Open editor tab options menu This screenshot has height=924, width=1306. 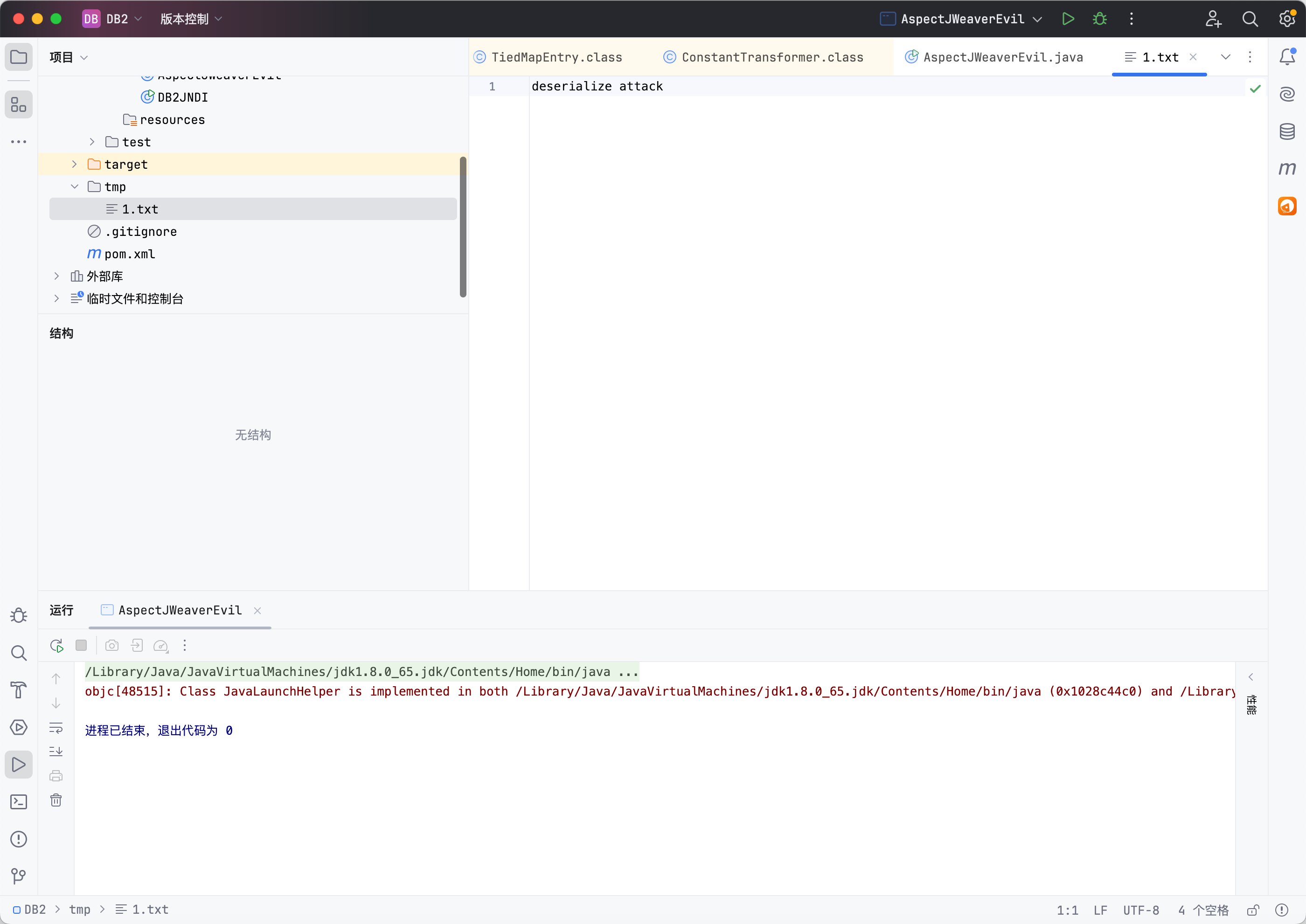click(1250, 57)
